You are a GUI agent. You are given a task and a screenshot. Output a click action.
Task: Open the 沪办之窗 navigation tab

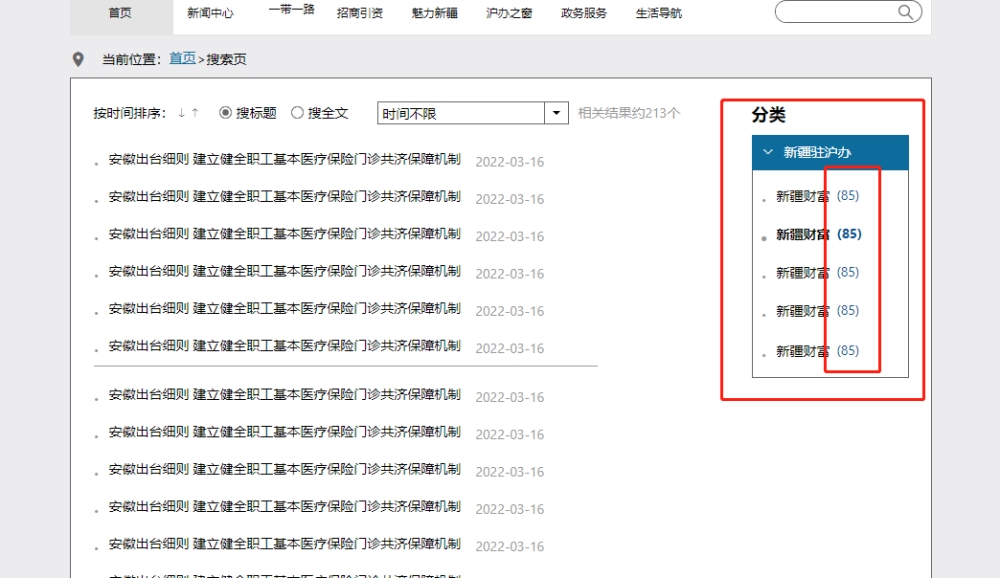tap(509, 13)
